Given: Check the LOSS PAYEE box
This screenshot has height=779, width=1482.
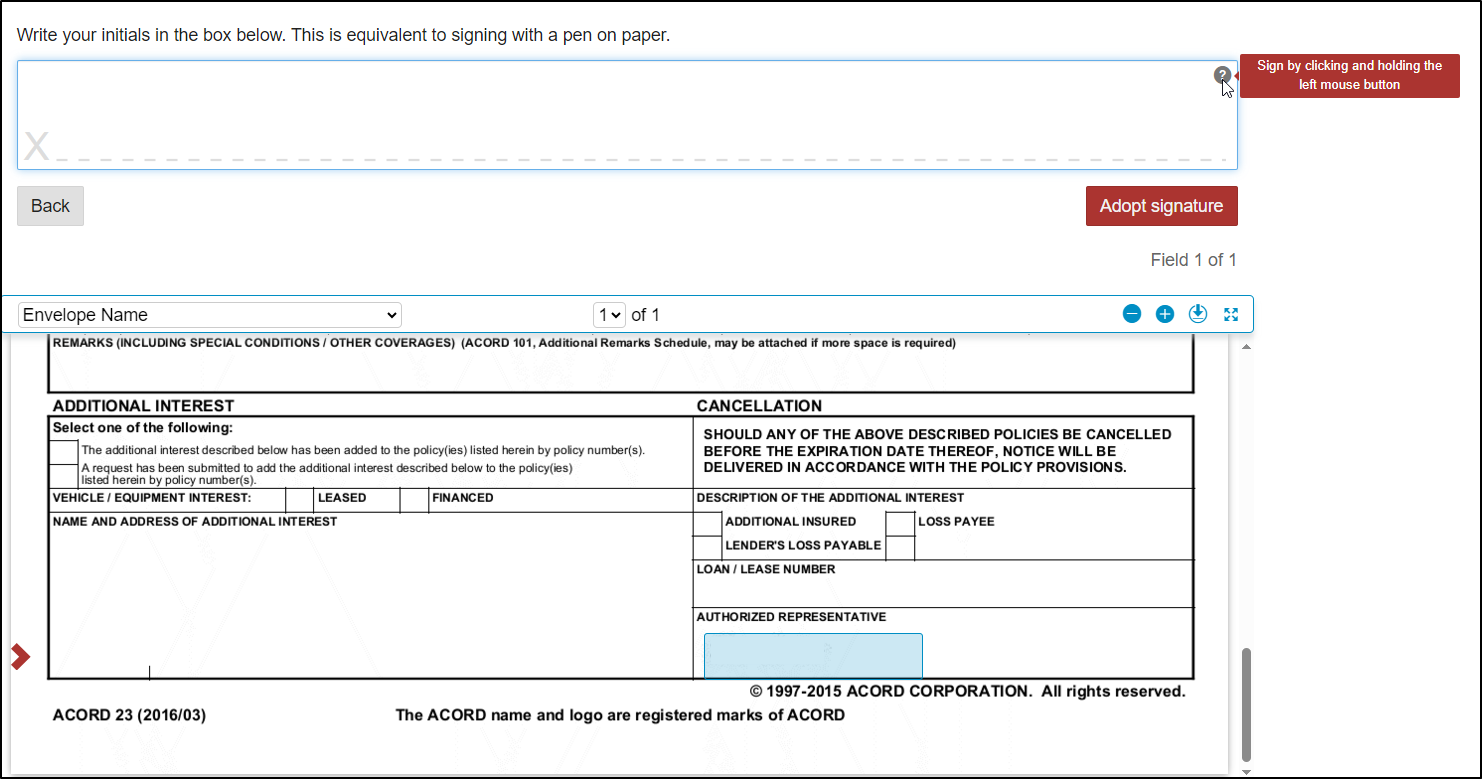Looking at the screenshot, I should point(900,523).
